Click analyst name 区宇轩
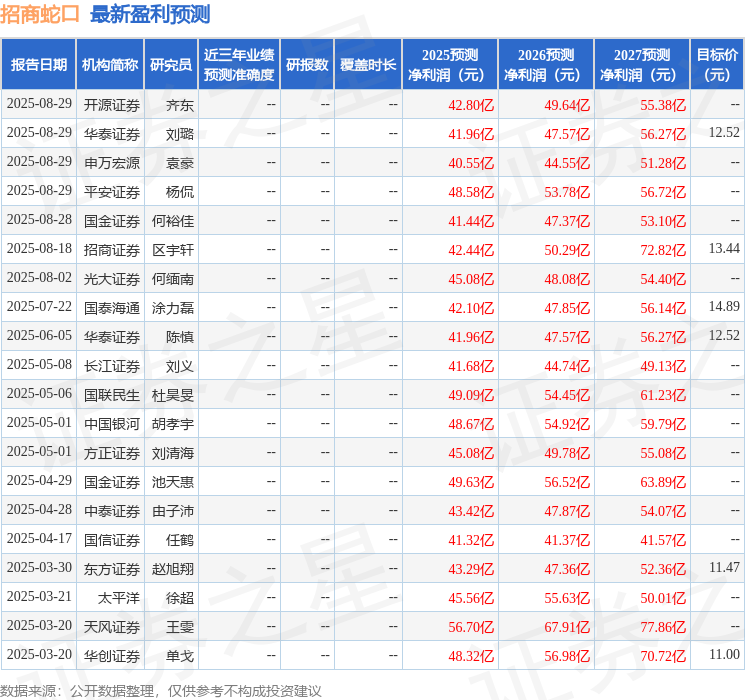 pos(173,250)
